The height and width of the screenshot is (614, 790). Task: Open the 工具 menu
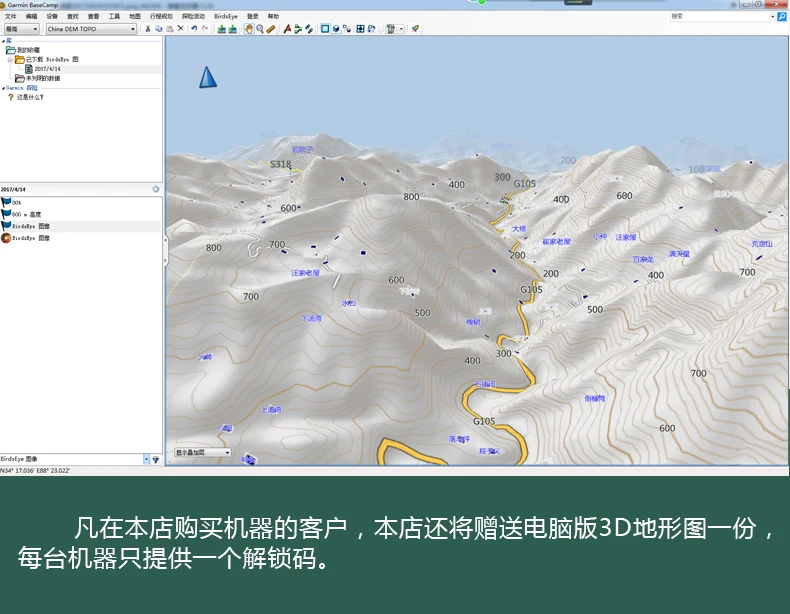point(114,17)
